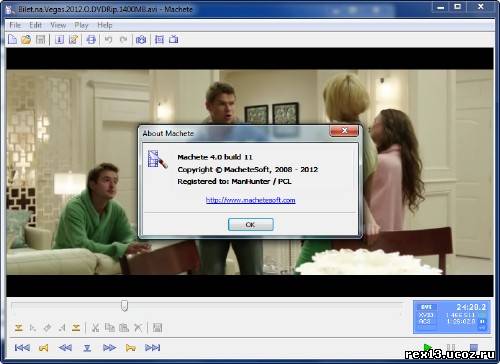Set selection start with the yellow marker icon
Image resolution: width=500 pixels, height=364 pixels.
(x=19, y=328)
